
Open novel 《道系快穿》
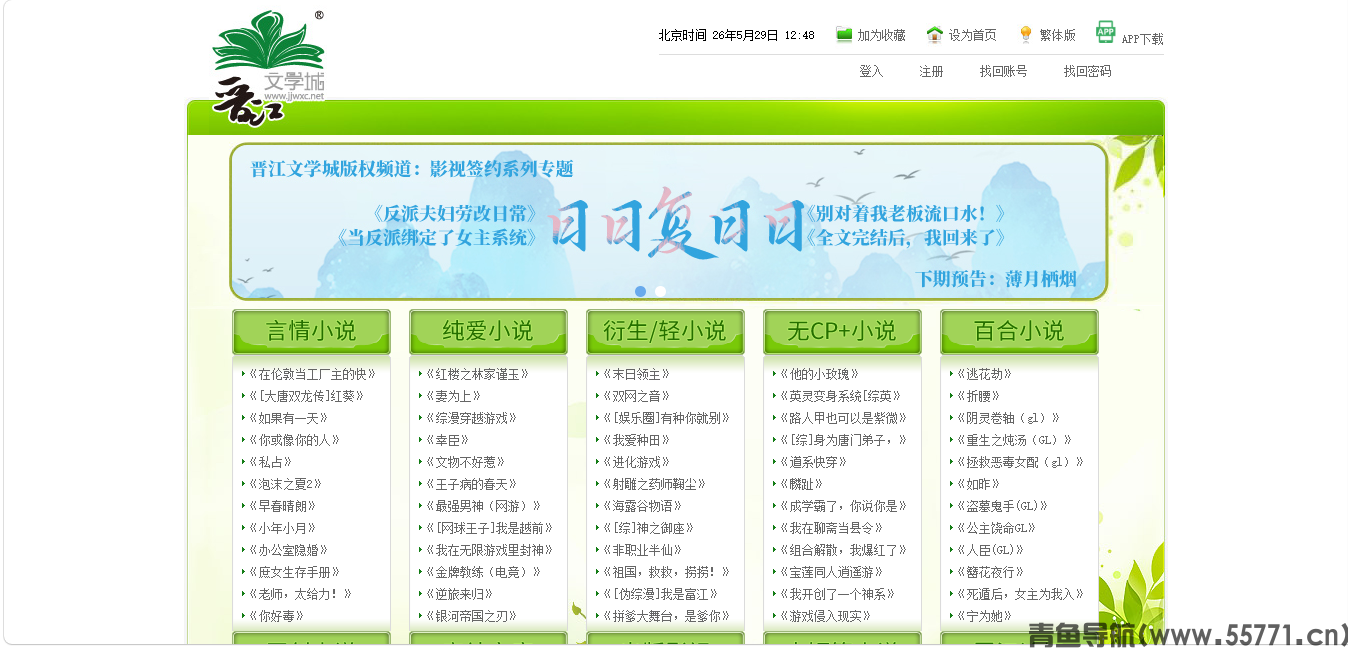tap(814, 462)
